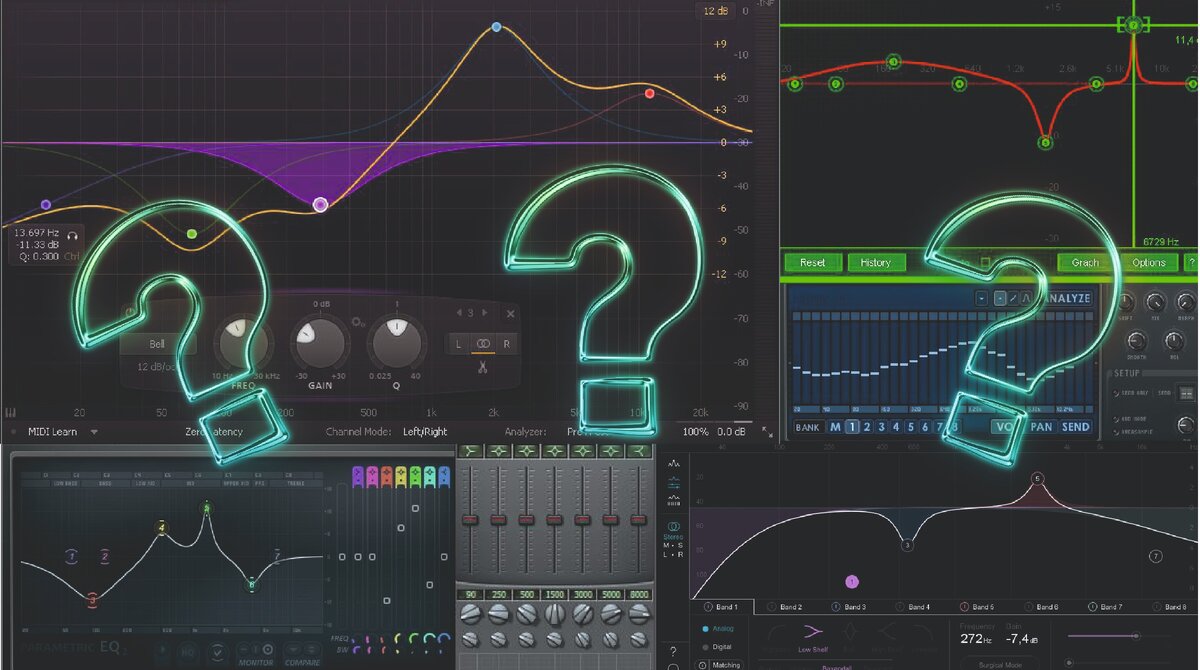Screen dimensions: 1200x670
Task: Click the SEND button
Action: (x=1076, y=427)
